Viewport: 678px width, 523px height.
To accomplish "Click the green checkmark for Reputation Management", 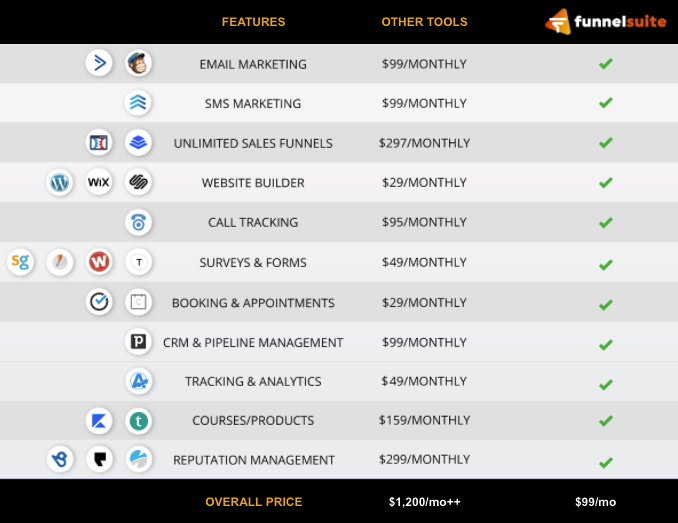I will pyautogui.click(x=605, y=462).
